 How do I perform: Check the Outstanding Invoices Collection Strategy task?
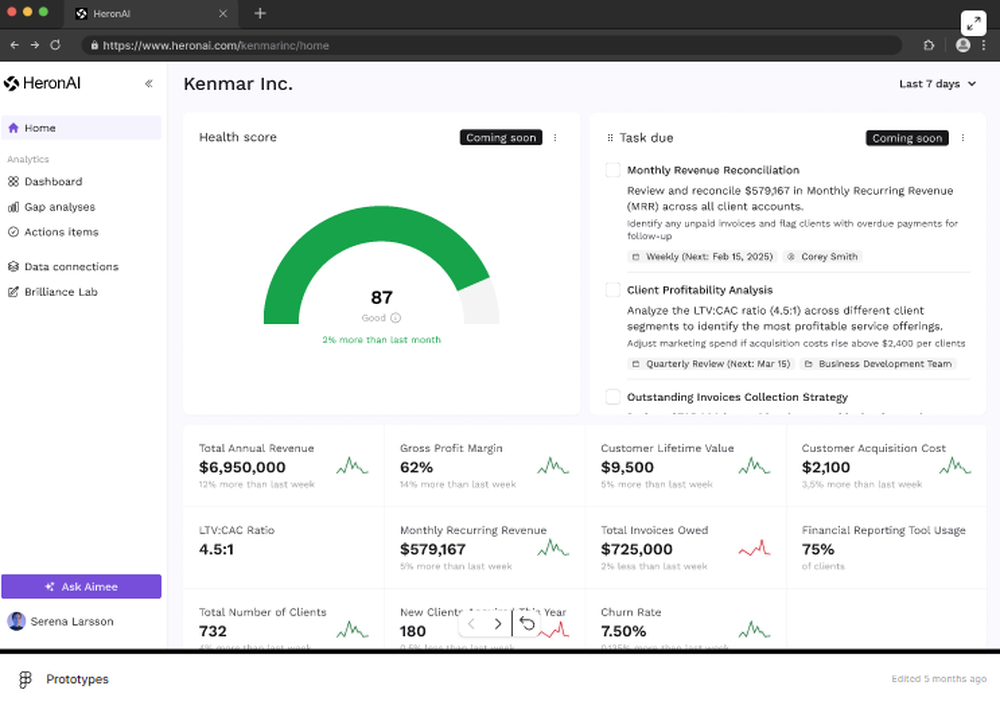coord(612,397)
